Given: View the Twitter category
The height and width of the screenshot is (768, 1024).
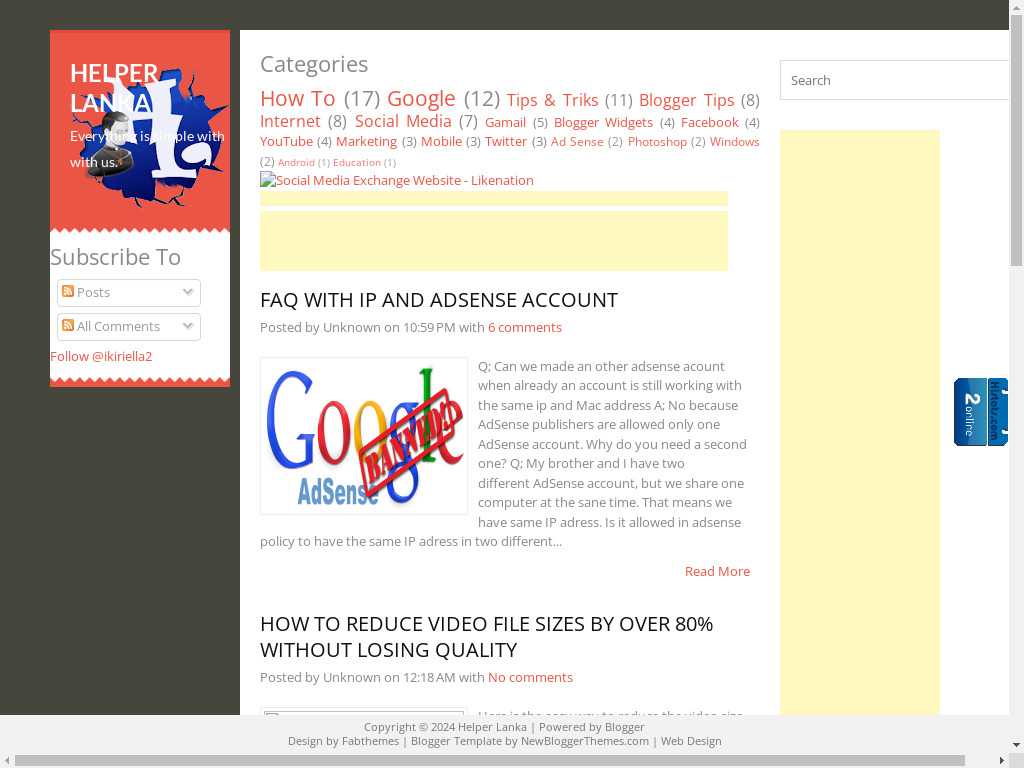Looking at the screenshot, I should coord(505,142).
